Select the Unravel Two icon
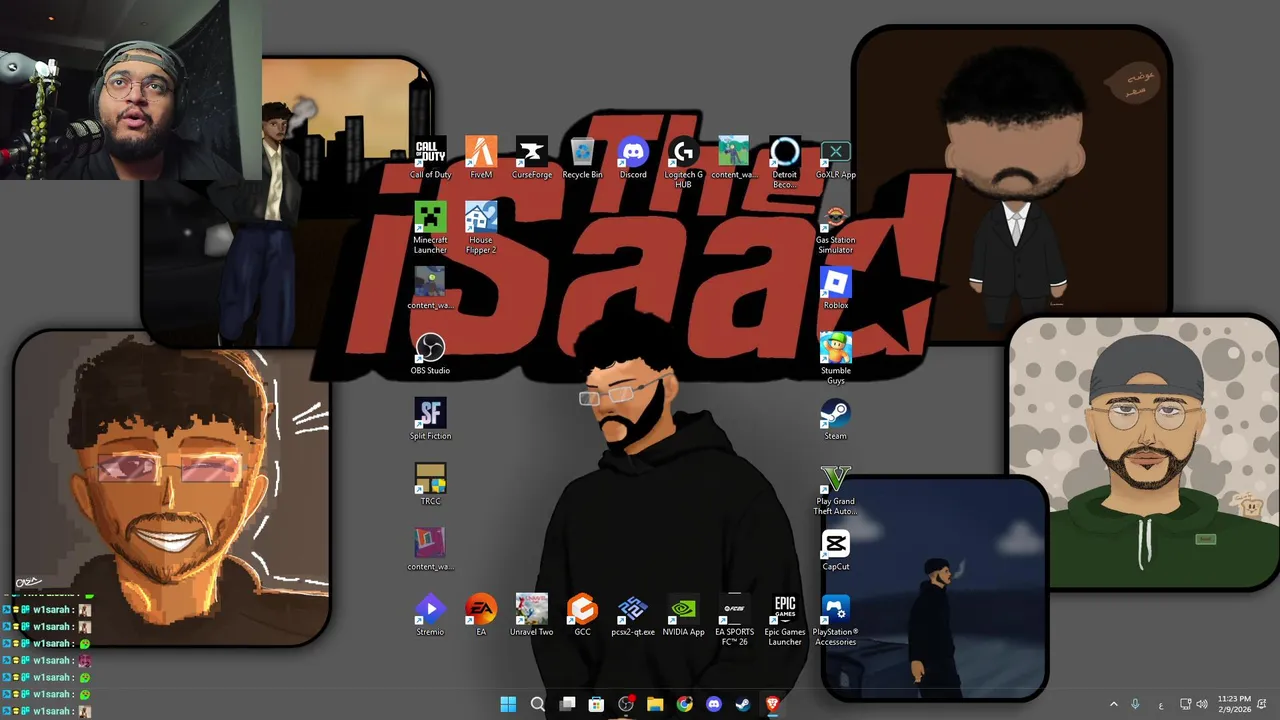The width and height of the screenshot is (1280, 720). click(532, 615)
